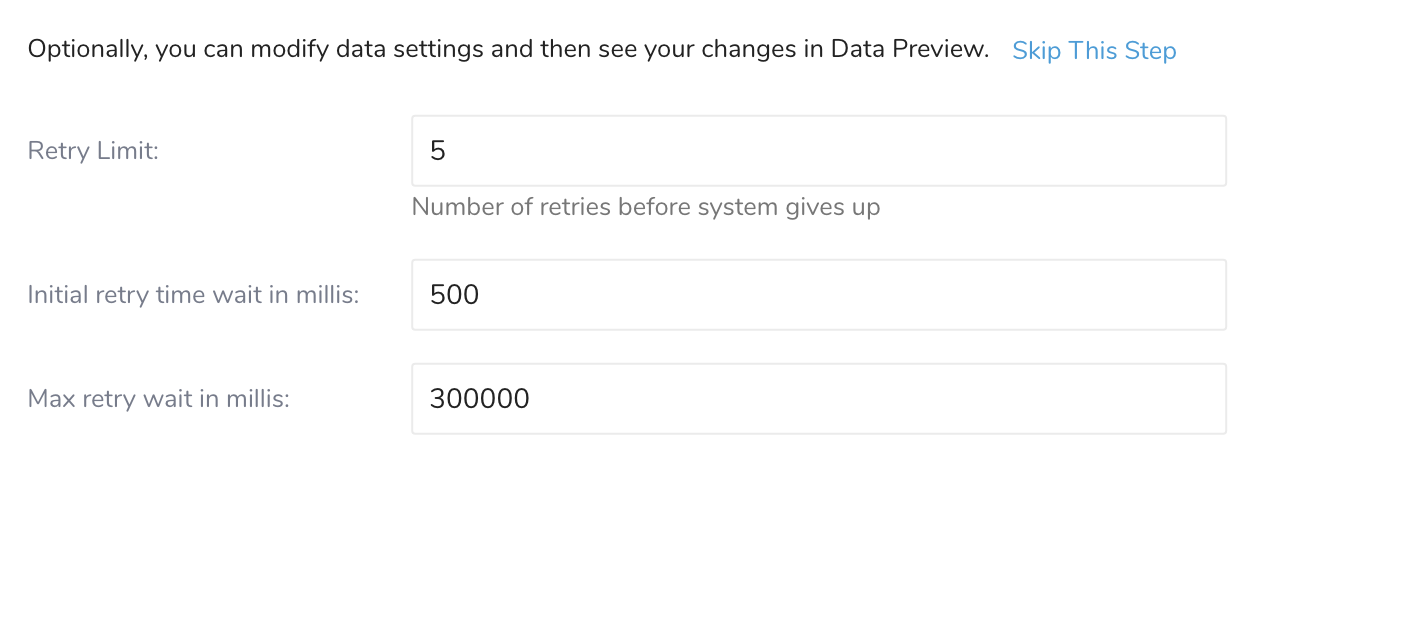Image resolution: width=1414 pixels, height=626 pixels.
Task: Click the 300000 value in the field
Action: [479, 399]
